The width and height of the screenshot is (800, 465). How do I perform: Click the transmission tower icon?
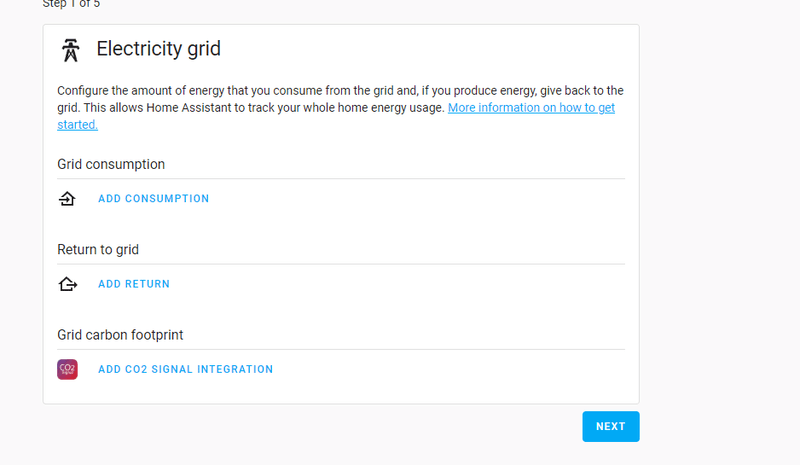coord(70,50)
